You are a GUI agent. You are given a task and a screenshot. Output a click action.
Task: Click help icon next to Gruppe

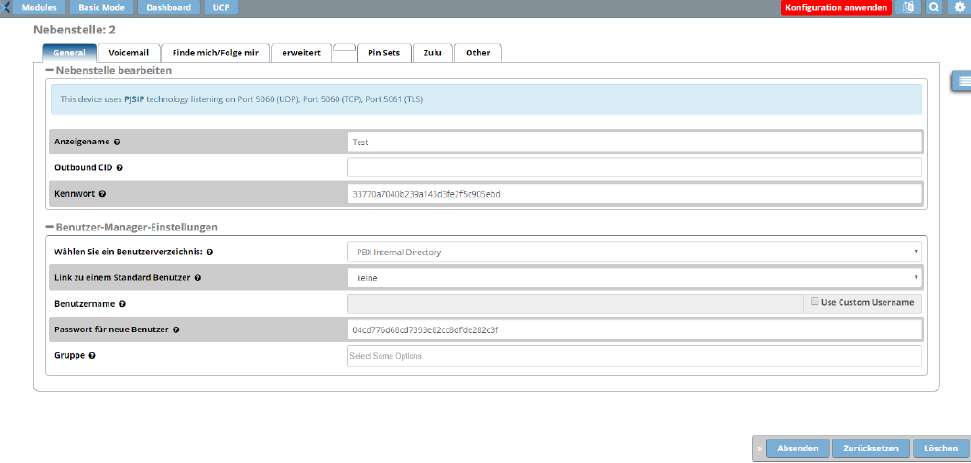pos(92,355)
